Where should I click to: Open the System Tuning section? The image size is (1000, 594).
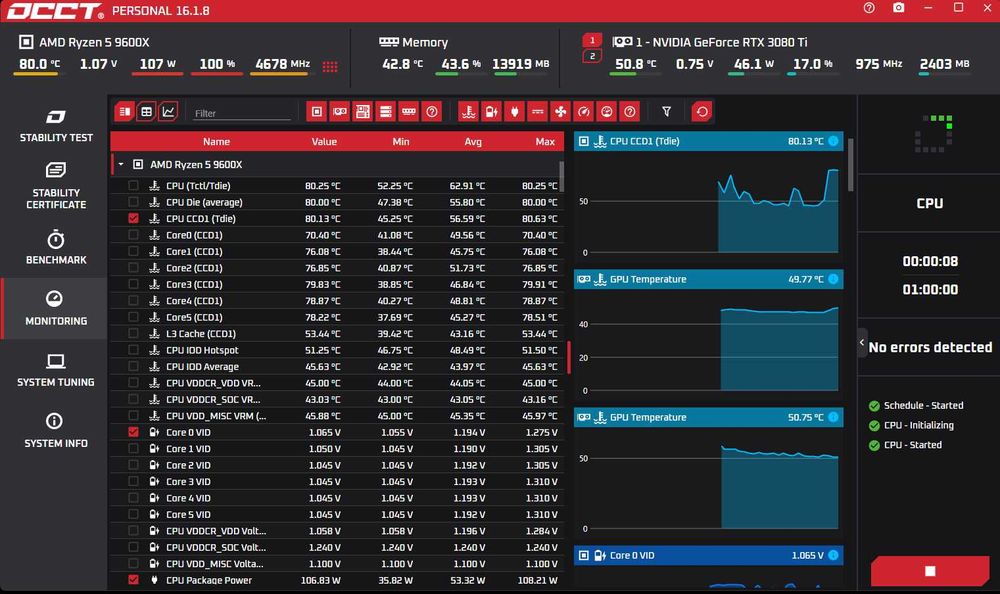(55, 370)
